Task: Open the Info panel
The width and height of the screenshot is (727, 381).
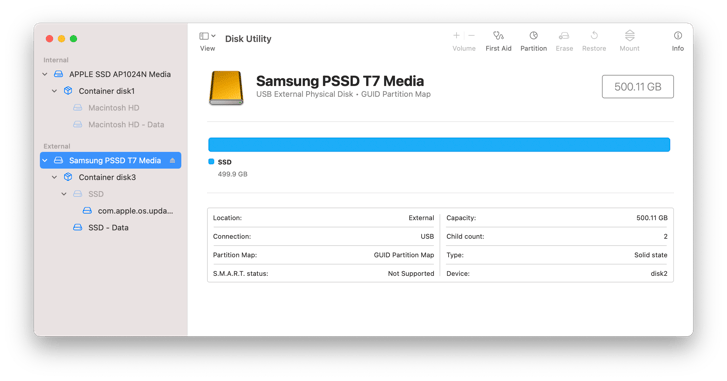Action: [678, 36]
